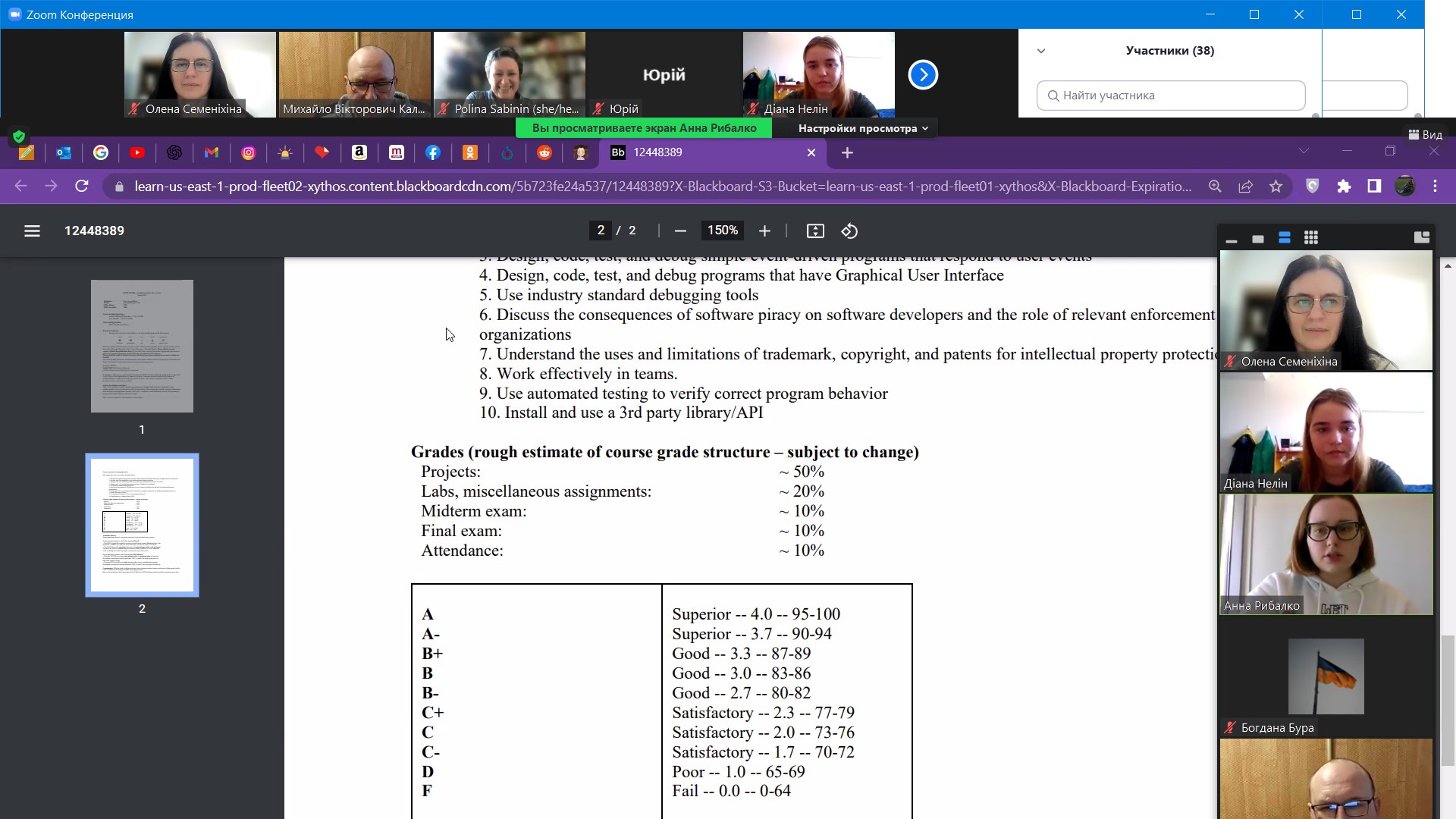The height and width of the screenshot is (819, 1456).
Task: Click the PDF zoom out minus button
Action: click(x=680, y=231)
